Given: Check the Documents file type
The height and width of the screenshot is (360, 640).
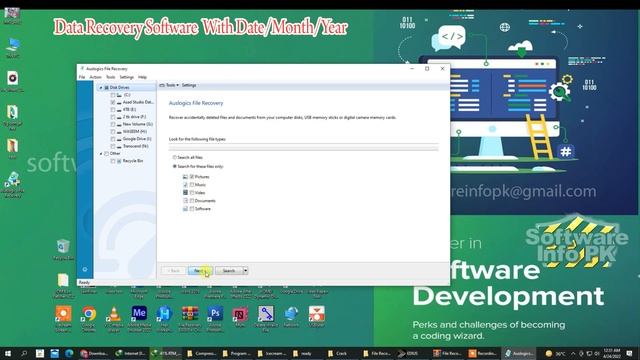Looking at the screenshot, I should click(192, 201).
